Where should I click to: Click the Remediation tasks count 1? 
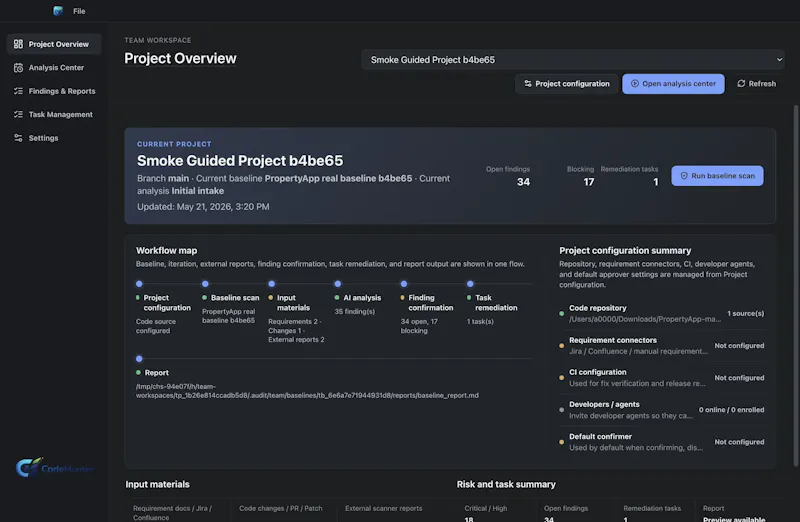pyautogui.click(x=656, y=182)
